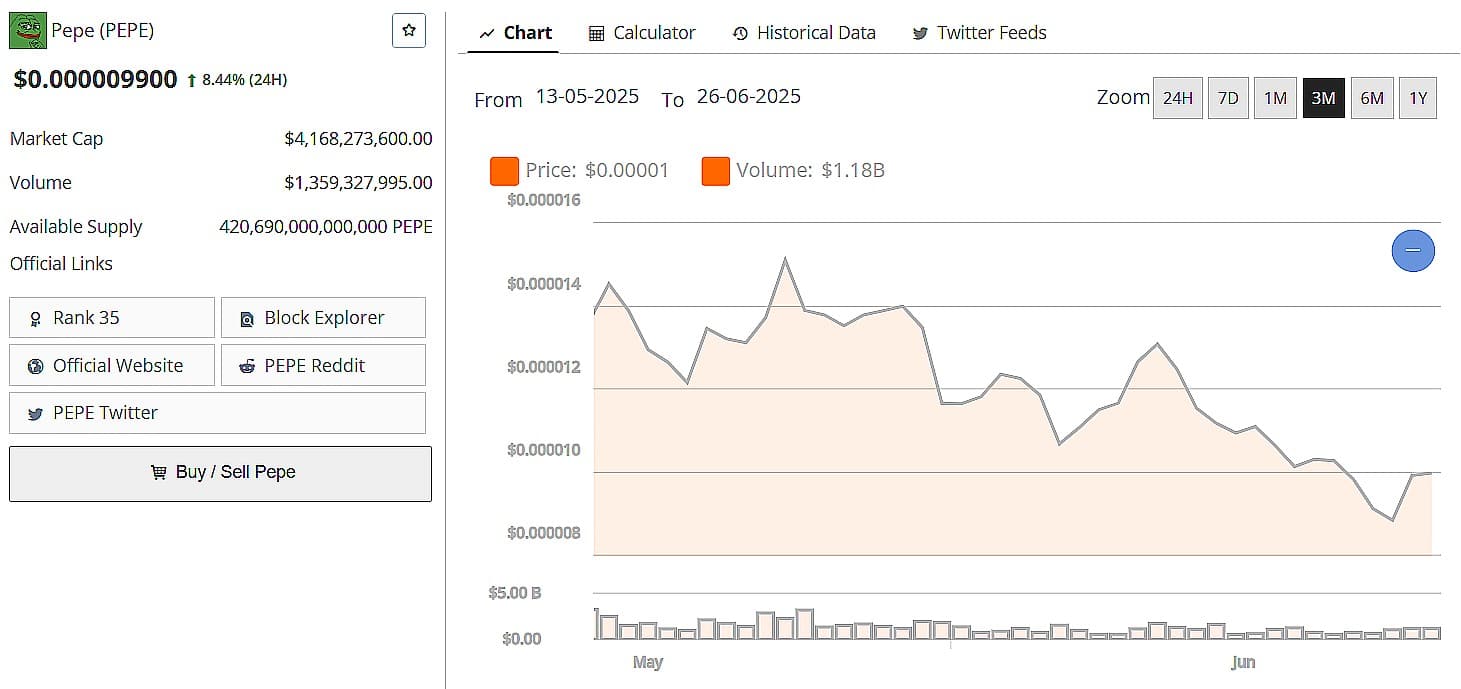The height and width of the screenshot is (689, 1461).
Task: Click the Reddit alien icon
Action: [x=247, y=366]
